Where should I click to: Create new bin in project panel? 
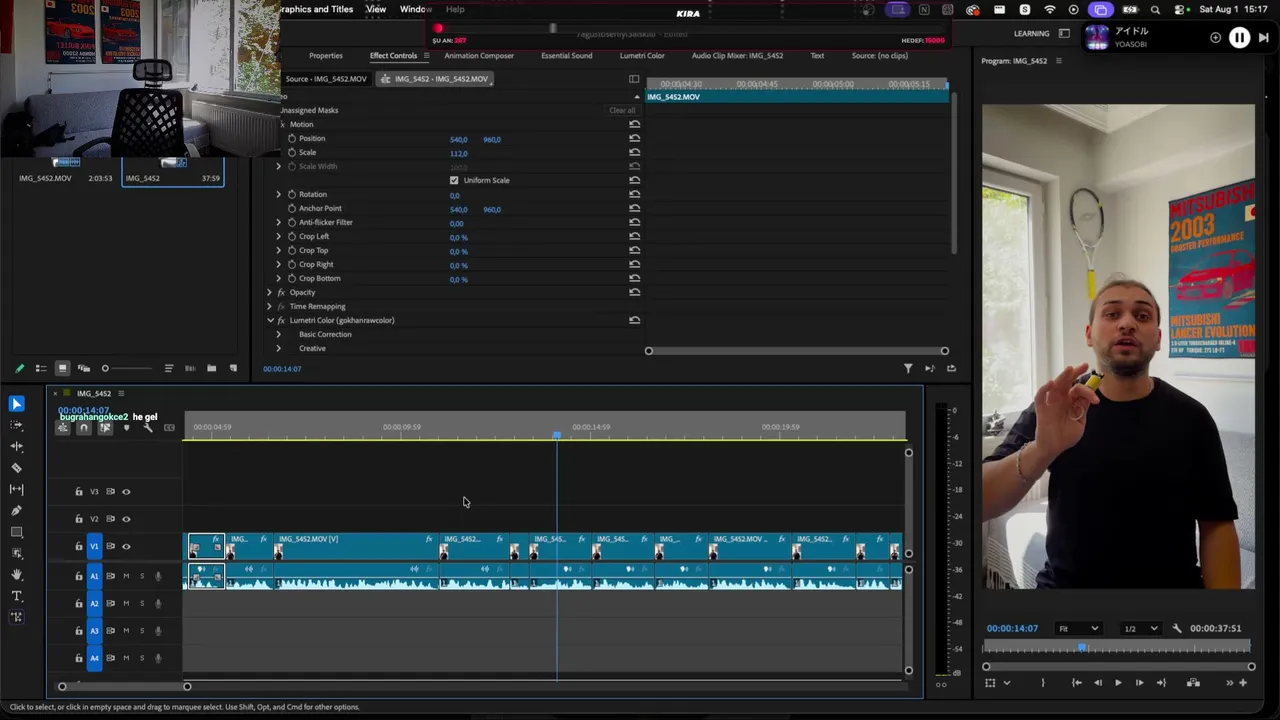pos(211,369)
